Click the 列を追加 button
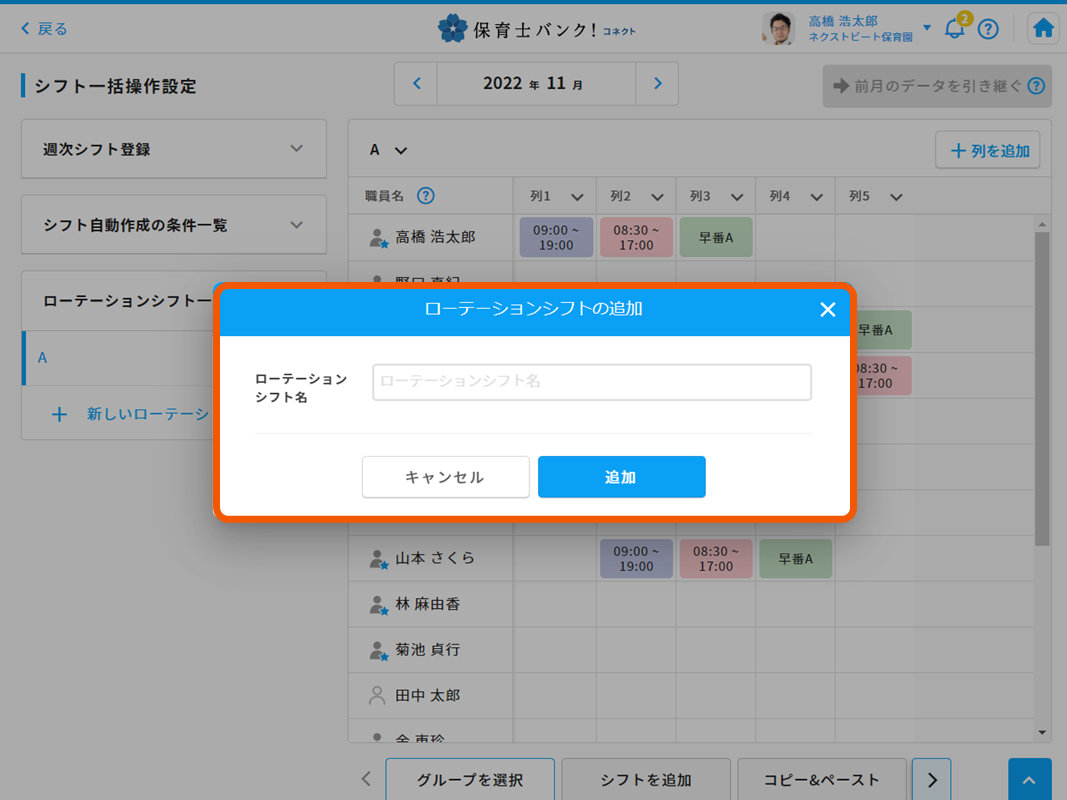This screenshot has height=800, width=1067. coord(988,150)
